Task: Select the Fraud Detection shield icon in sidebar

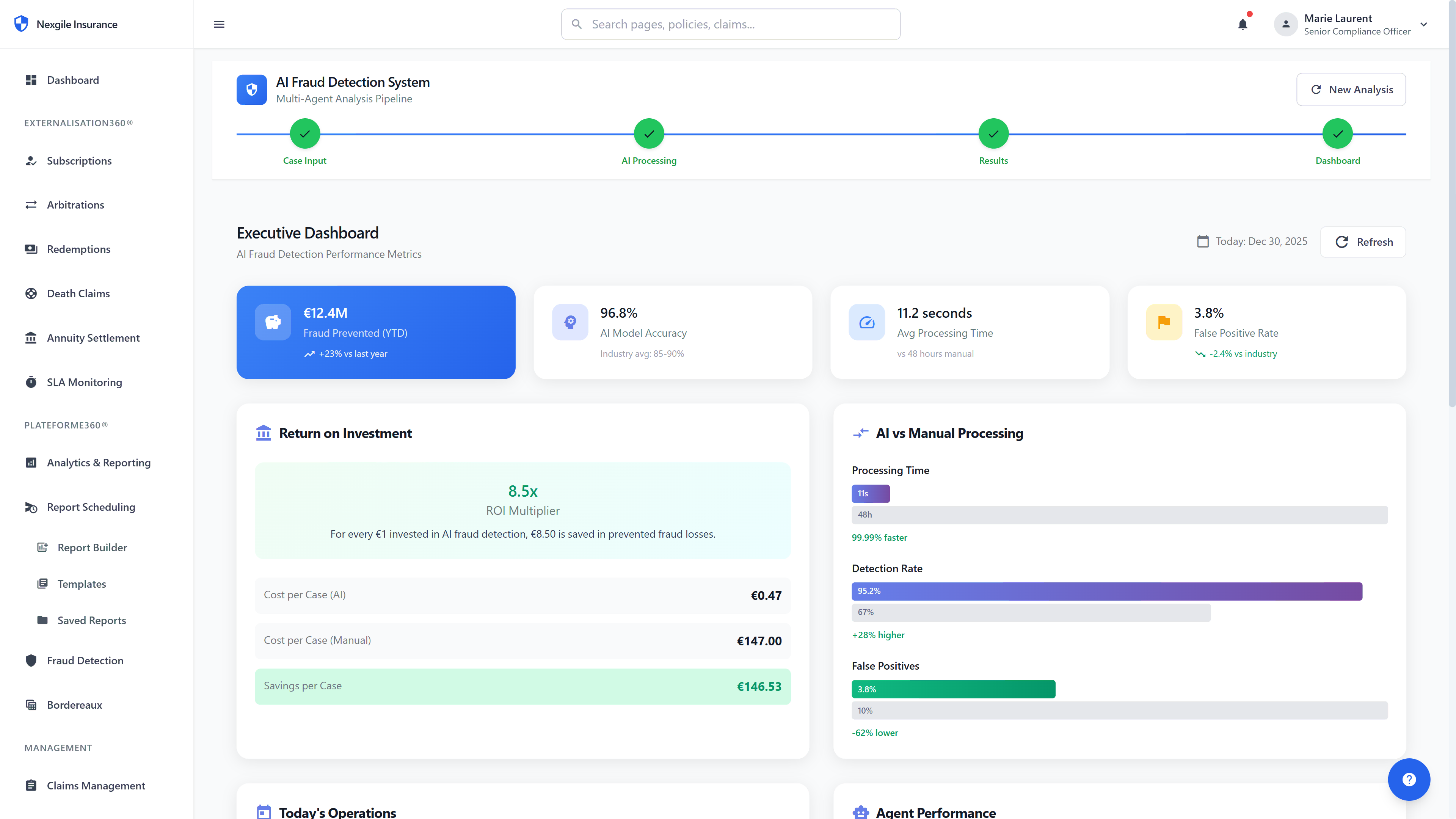Action: click(x=31, y=660)
